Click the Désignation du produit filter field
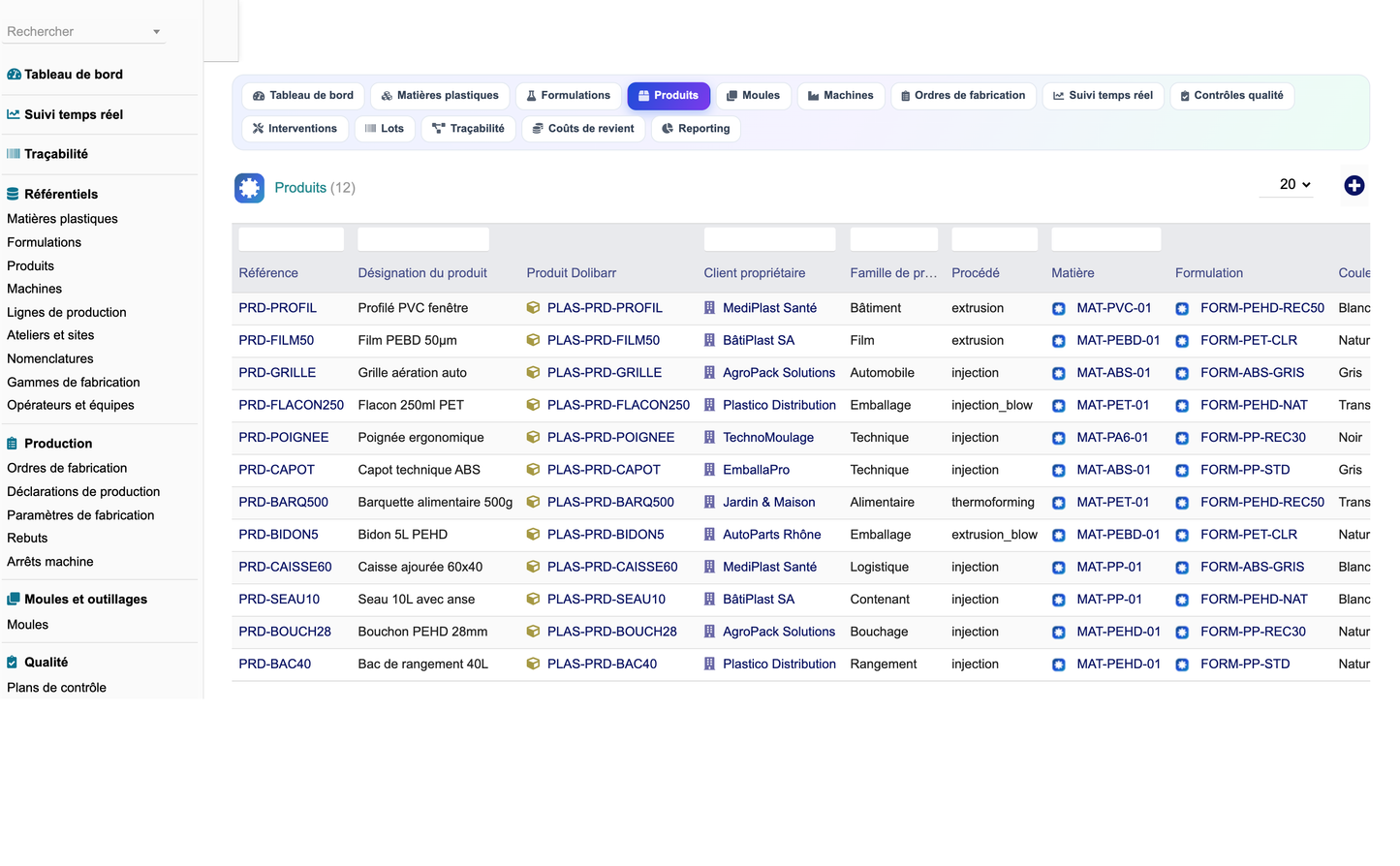This screenshot has height=866, width=1400. tap(423, 239)
